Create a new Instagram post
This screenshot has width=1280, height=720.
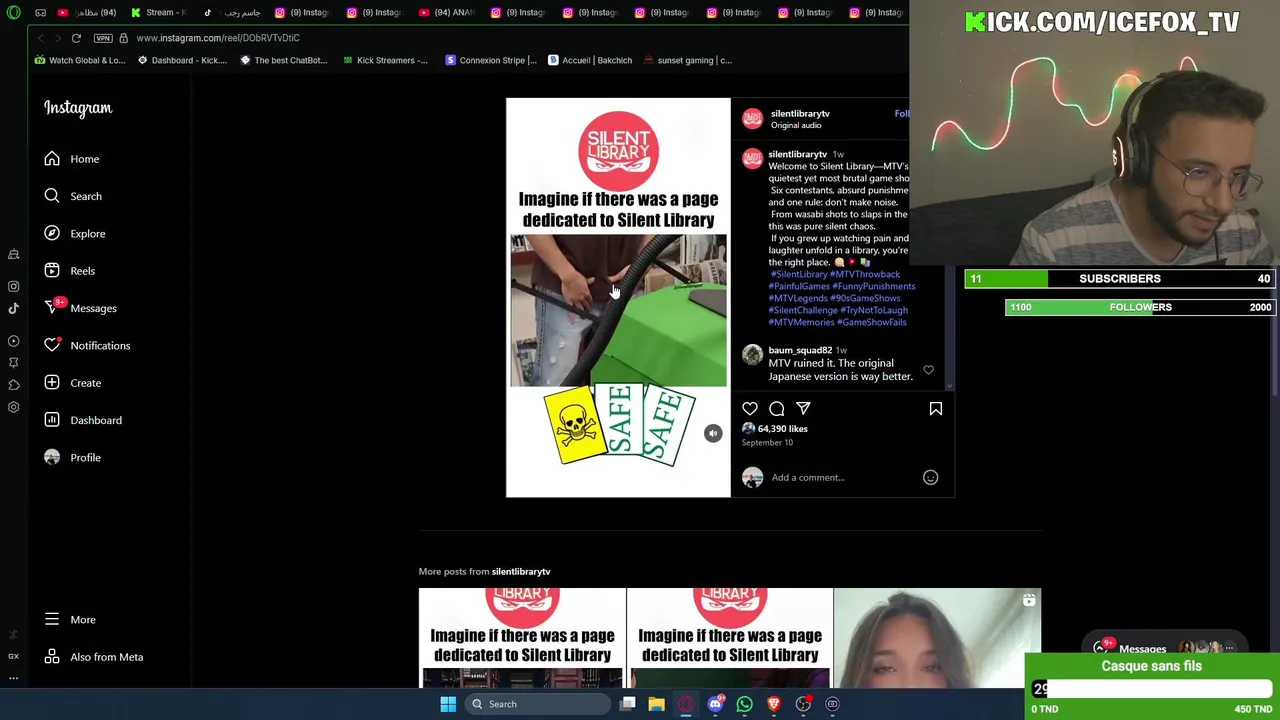coord(72,383)
